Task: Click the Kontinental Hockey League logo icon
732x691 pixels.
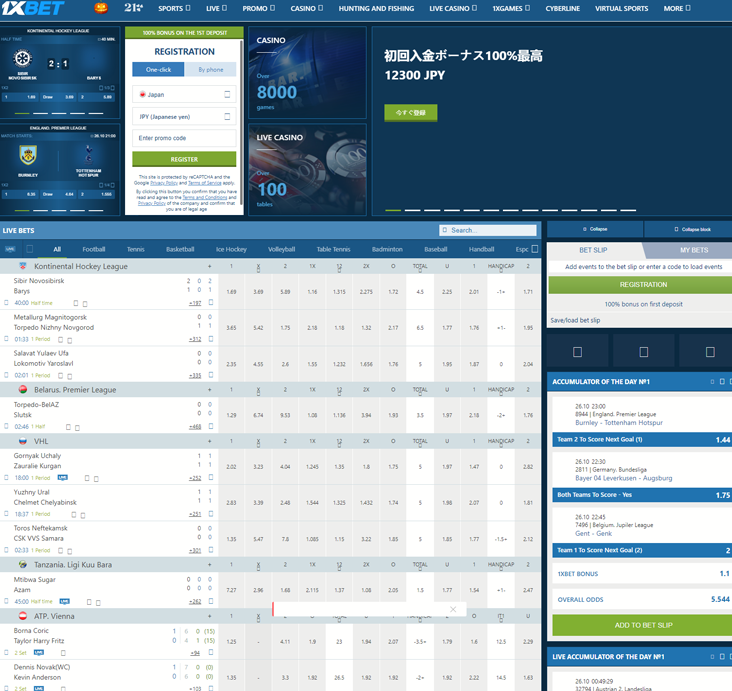Action: click(x=22, y=266)
